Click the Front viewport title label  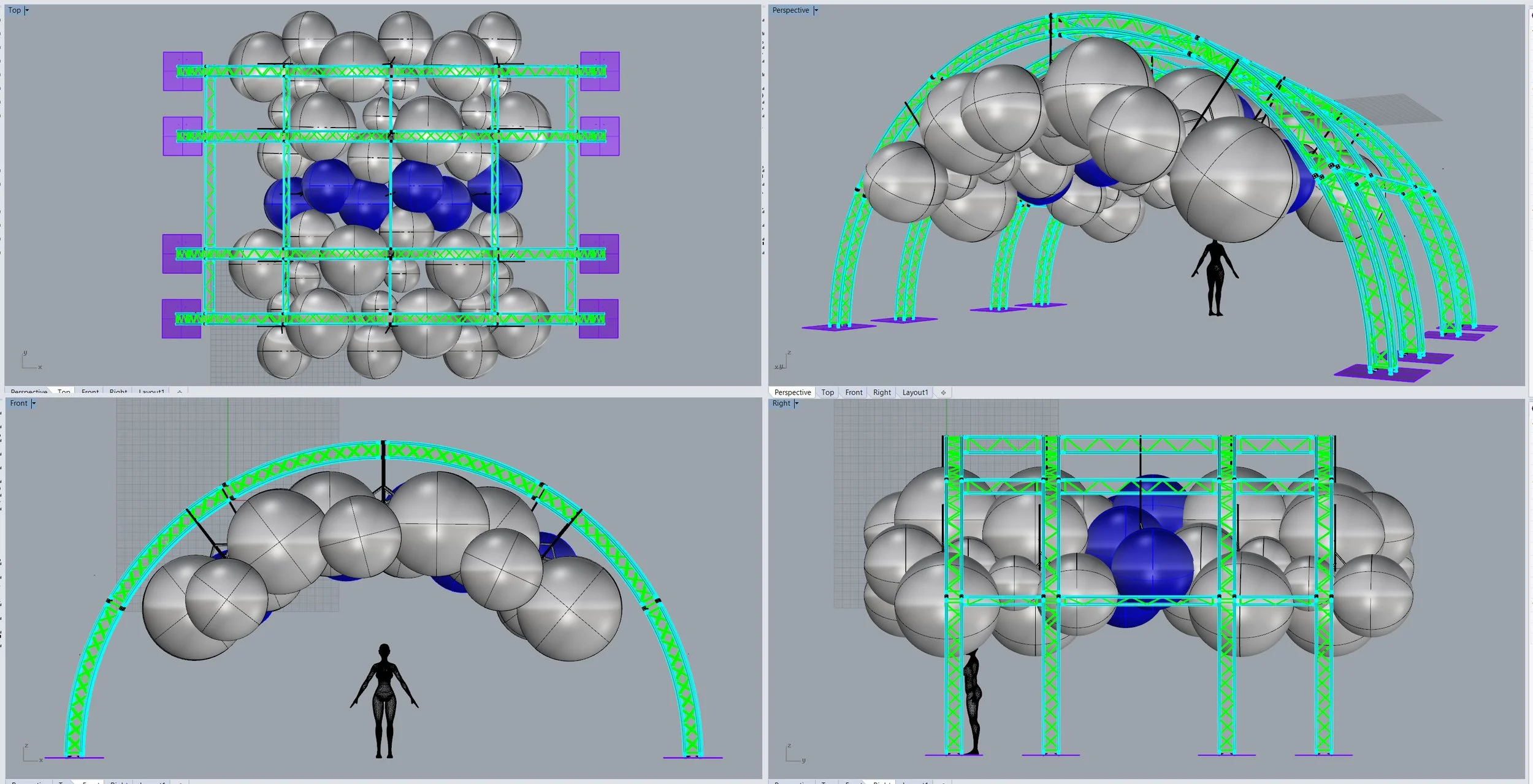point(18,403)
